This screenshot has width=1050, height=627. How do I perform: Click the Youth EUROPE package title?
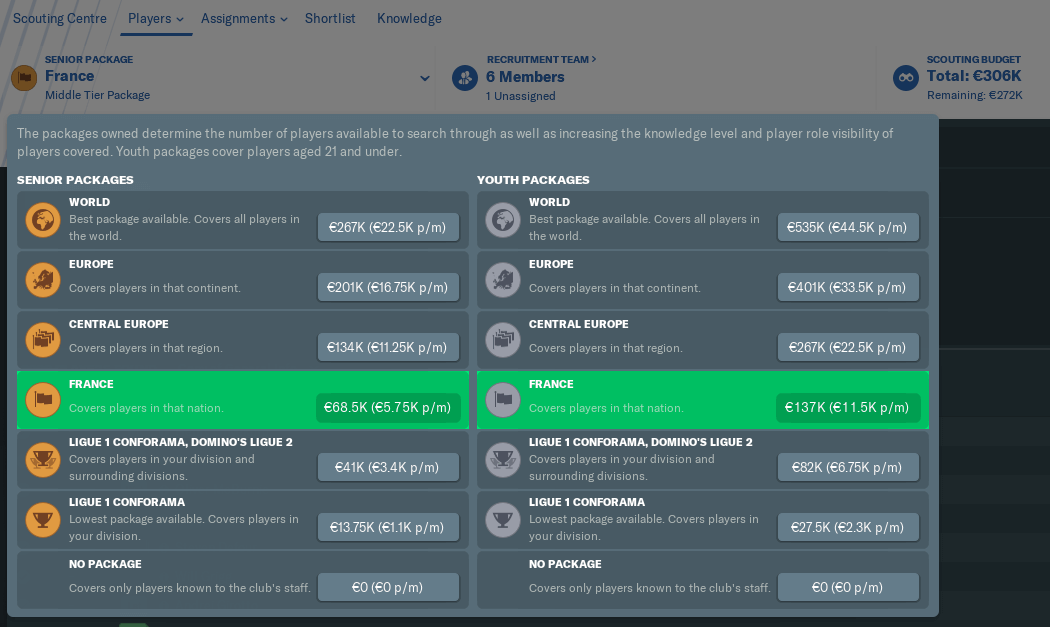pos(551,264)
